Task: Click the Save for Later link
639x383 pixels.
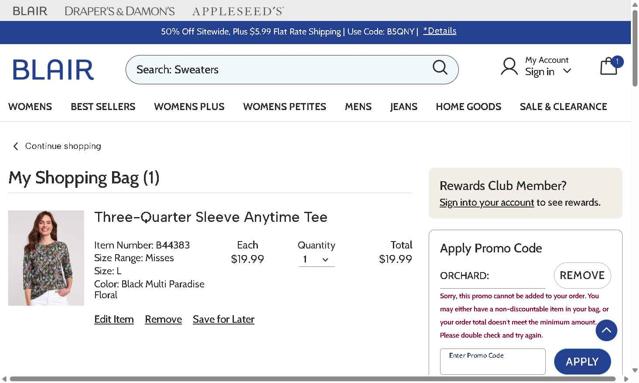Action: (223, 319)
